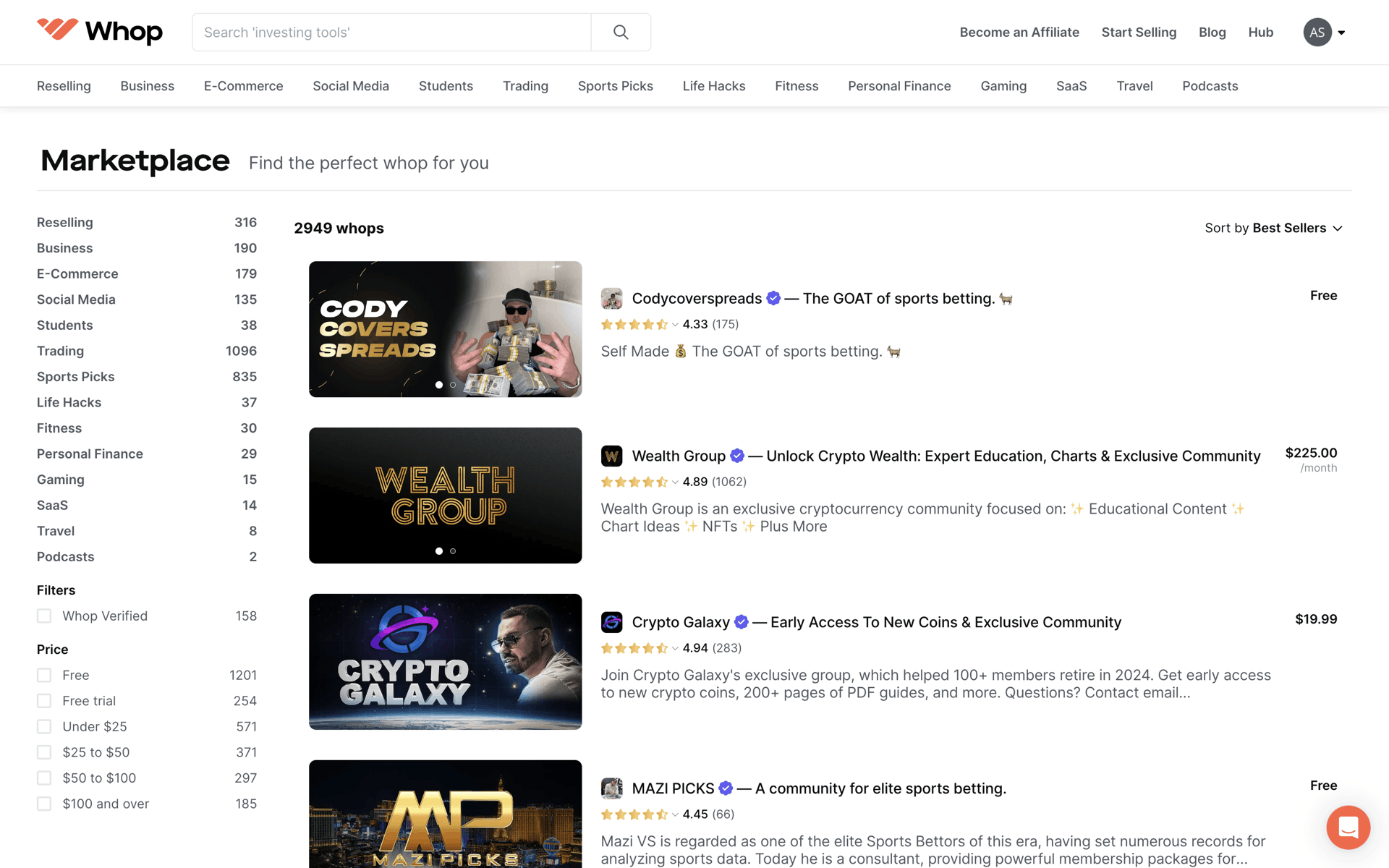
Task: Click Wealth Group star rating
Action: (x=634, y=482)
